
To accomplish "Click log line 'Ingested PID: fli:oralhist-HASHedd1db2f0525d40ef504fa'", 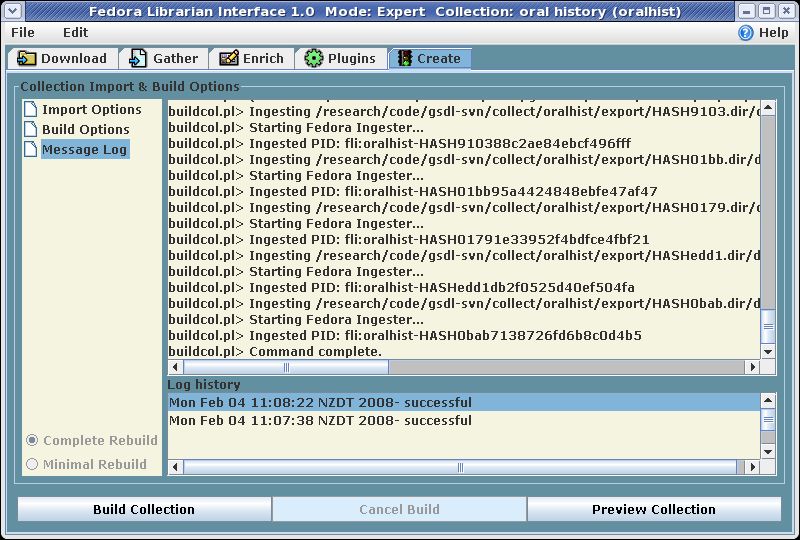I will pos(402,287).
